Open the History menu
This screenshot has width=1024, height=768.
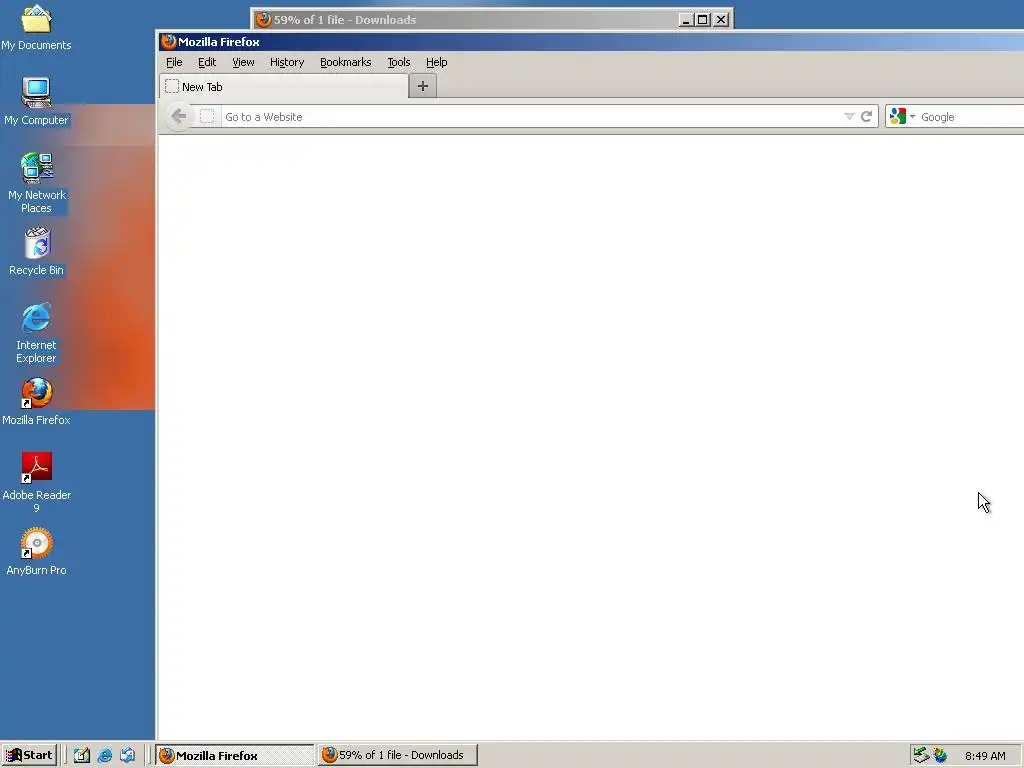tap(287, 62)
